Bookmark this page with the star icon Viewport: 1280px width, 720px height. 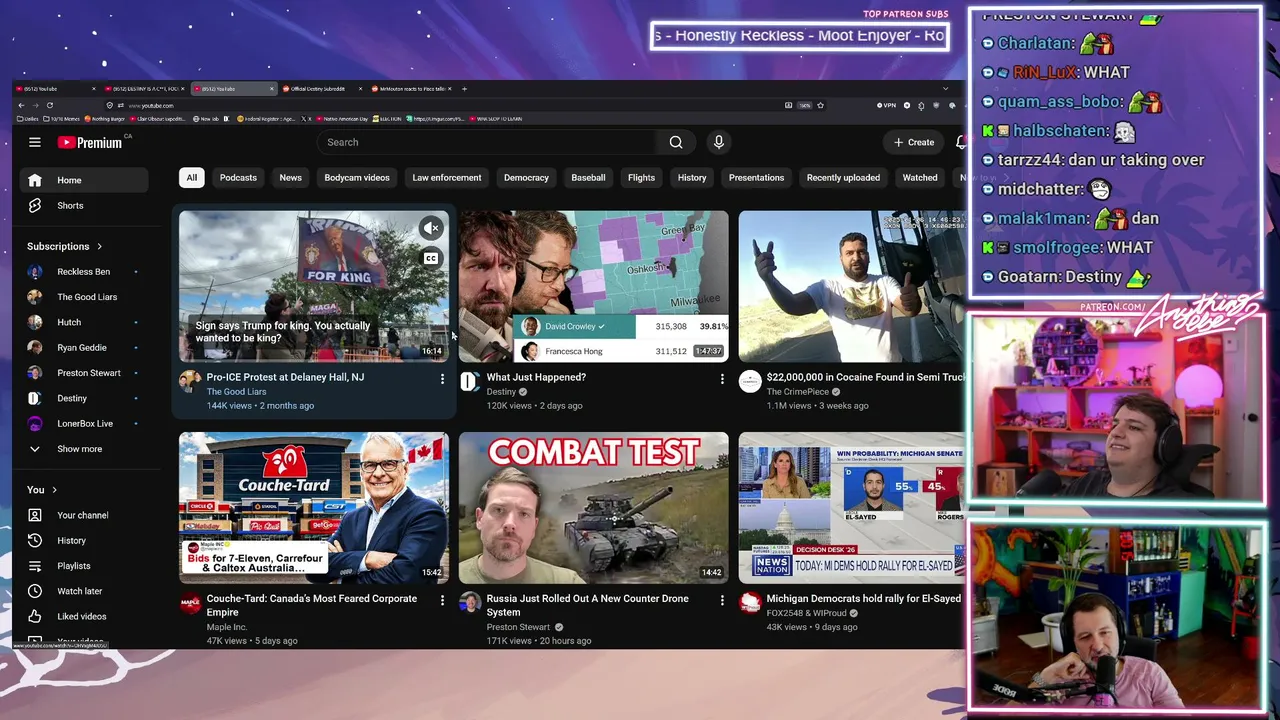[x=820, y=105]
